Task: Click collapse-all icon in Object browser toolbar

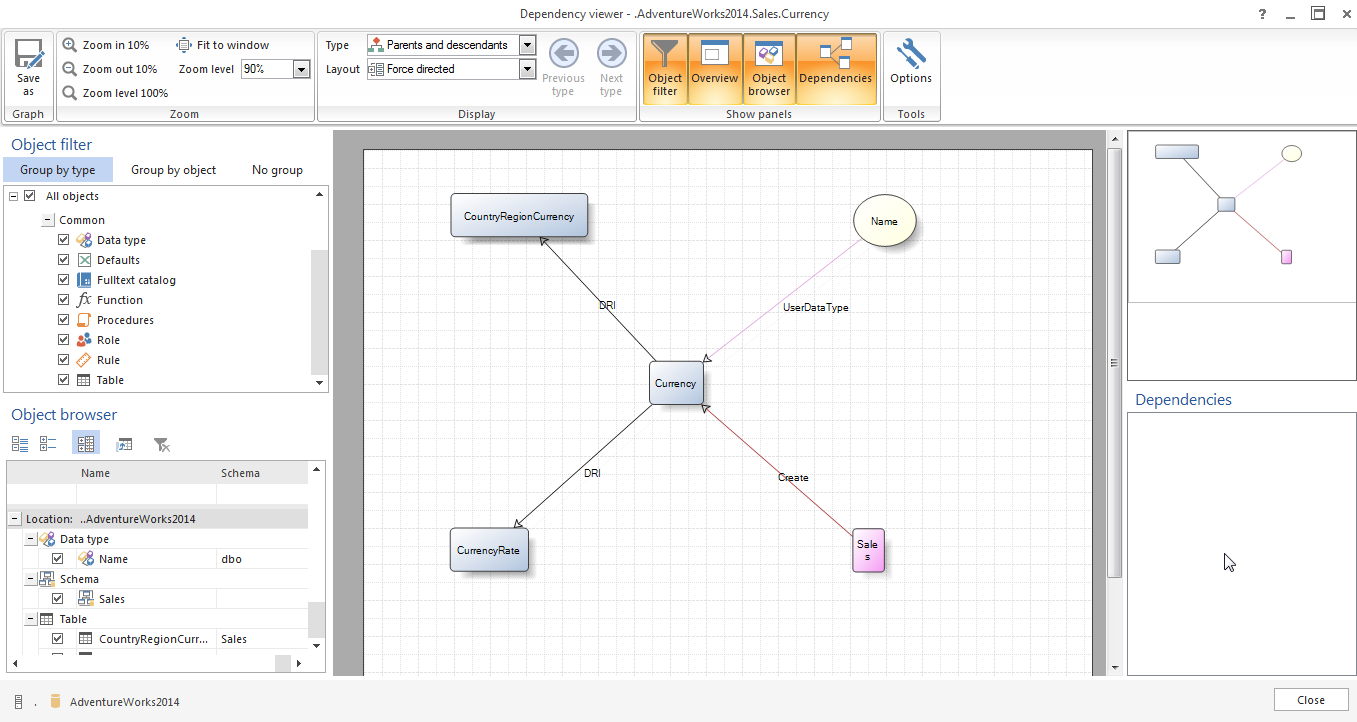Action: pos(48,444)
